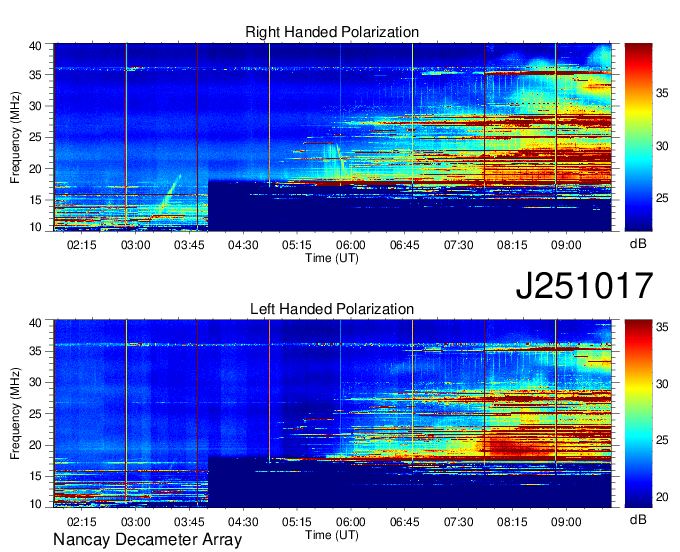Click the Time (UT) label under top plot

pyautogui.click(x=332, y=257)
